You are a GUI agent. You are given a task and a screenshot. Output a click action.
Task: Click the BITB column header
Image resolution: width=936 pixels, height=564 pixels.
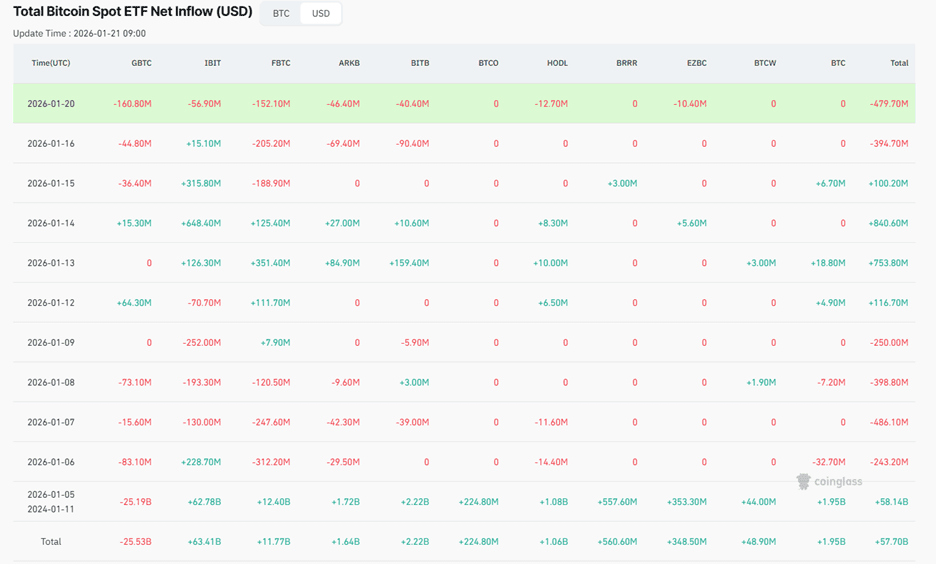pyautogui.click(x=419, y=63)
